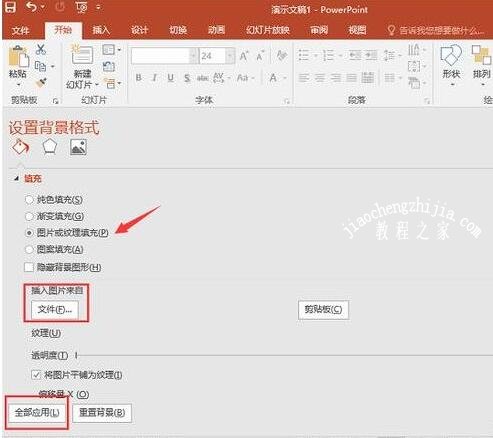Click the 剪贴板(C) button

tap(323, 310)
